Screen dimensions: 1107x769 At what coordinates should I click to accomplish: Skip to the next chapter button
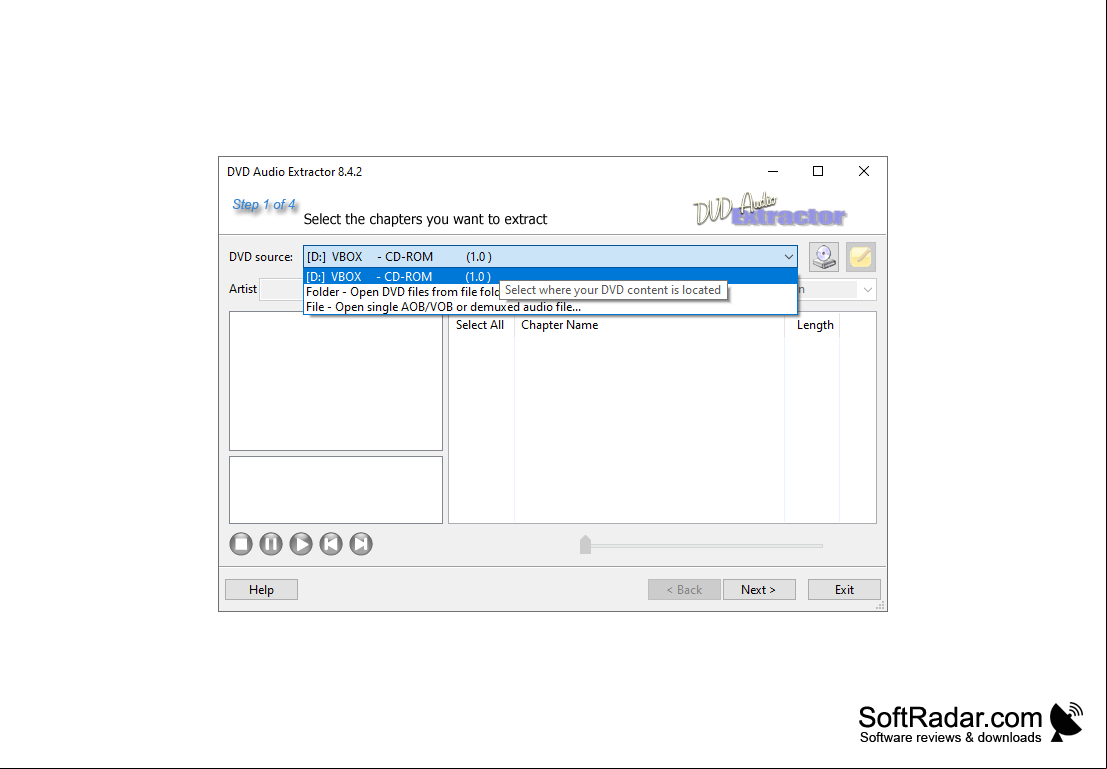coord(361,544)
